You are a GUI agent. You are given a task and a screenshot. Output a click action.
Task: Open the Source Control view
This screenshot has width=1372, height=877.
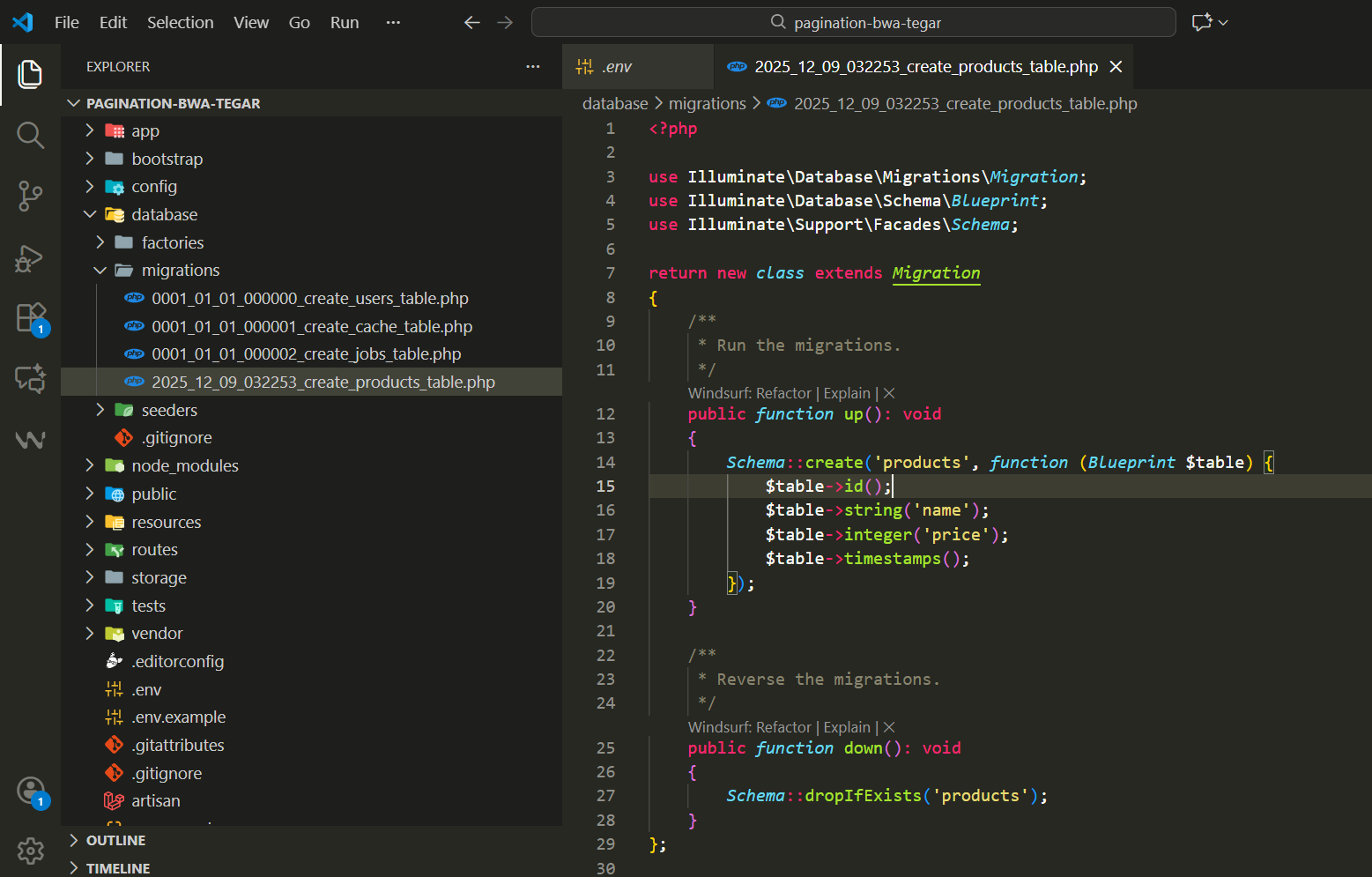pyautogui.click(x=30, y=196)
